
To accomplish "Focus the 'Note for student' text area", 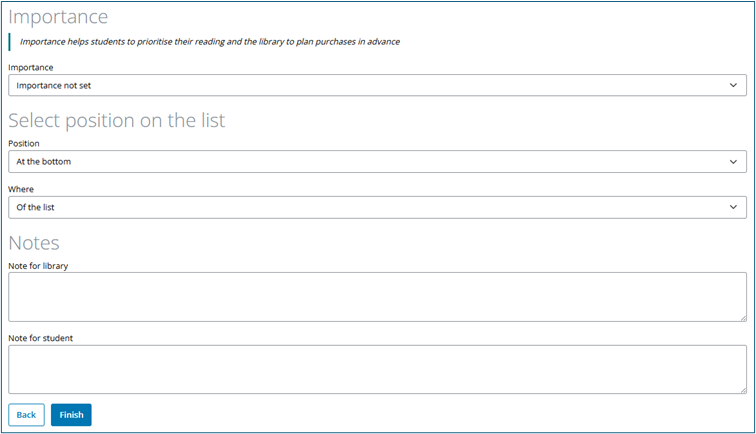I will click(x=377, y=369).
